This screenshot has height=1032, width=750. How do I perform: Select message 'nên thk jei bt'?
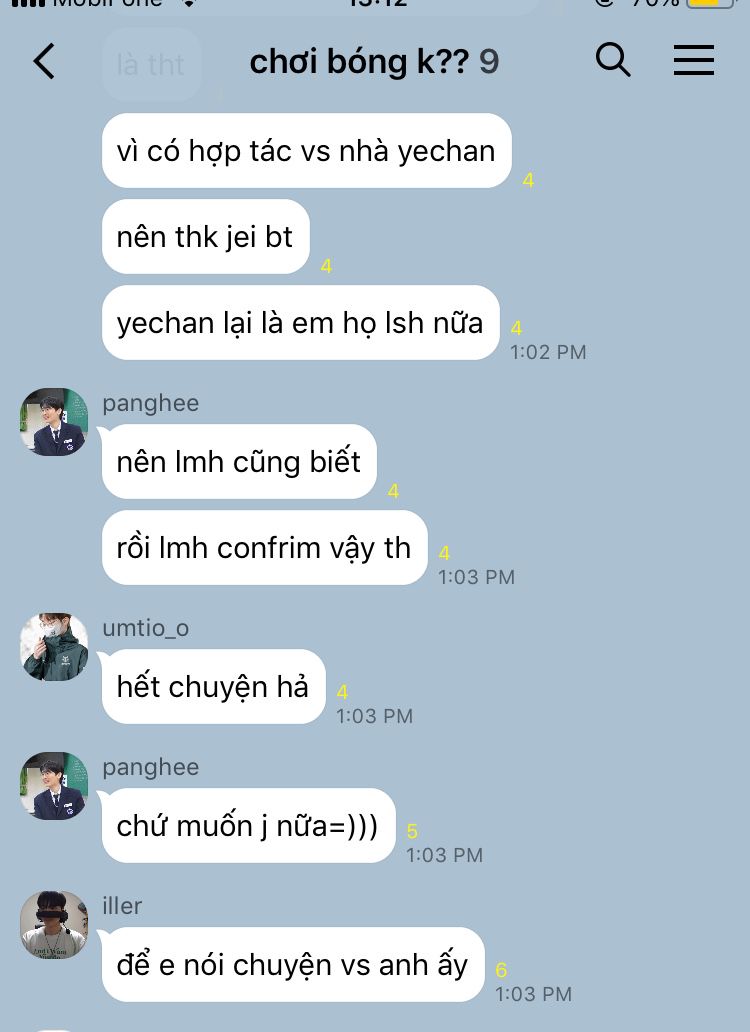click(206, 236)
